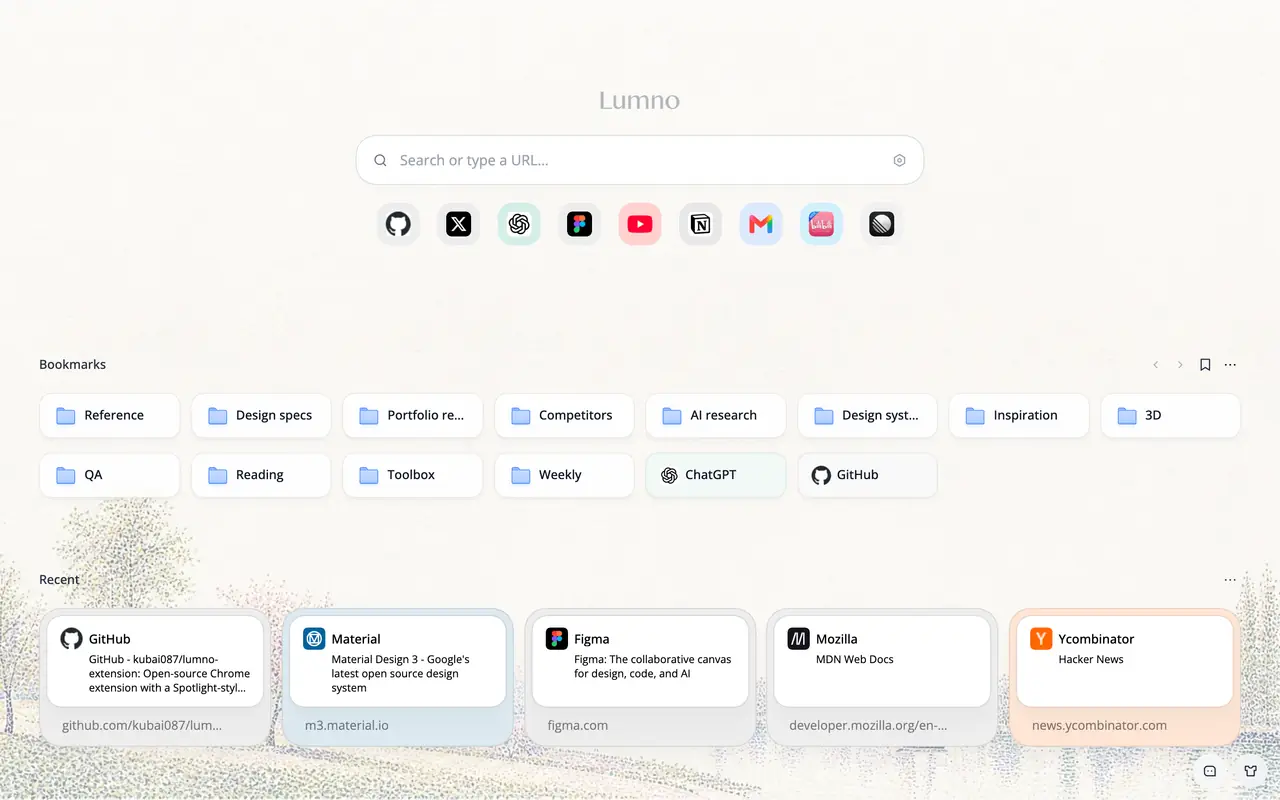This screenshot has width=1280, height=800.
Task: Open the 'Design syst...' bookmark folder
Action: [867, 415]
